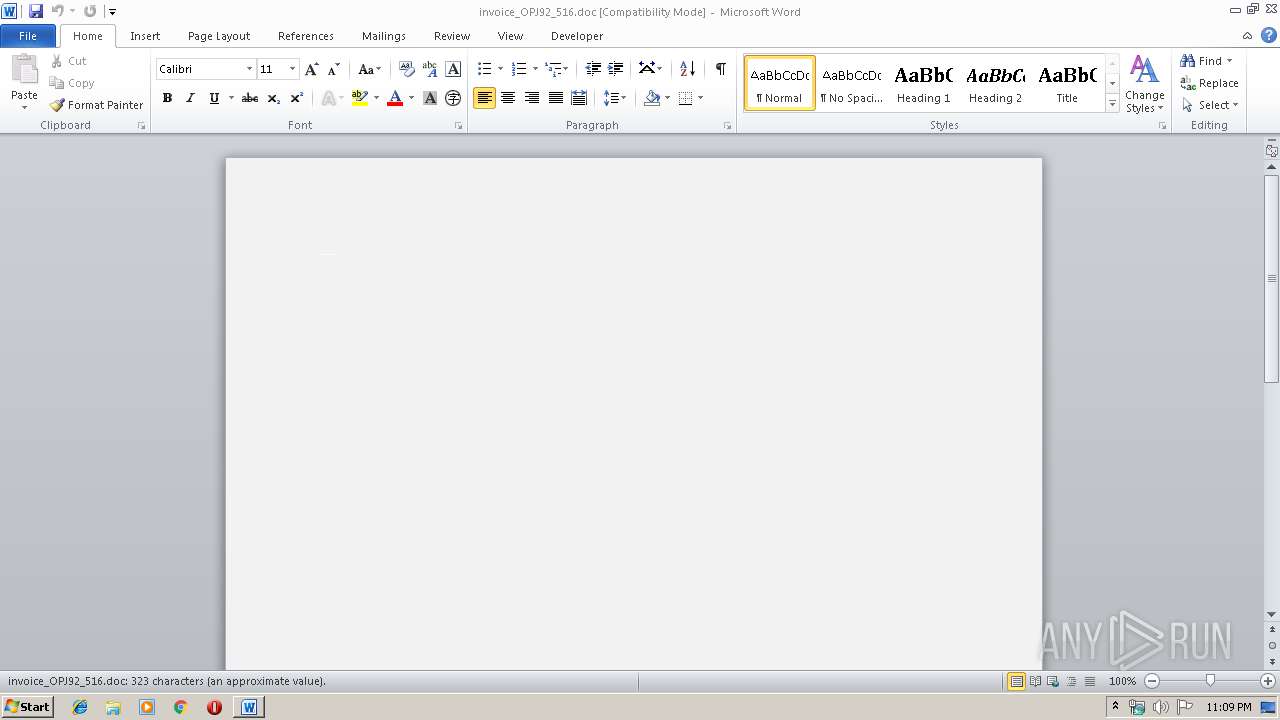Apply the Heading 1 style
1280x720 pixels.
click(x=924, y=83)
